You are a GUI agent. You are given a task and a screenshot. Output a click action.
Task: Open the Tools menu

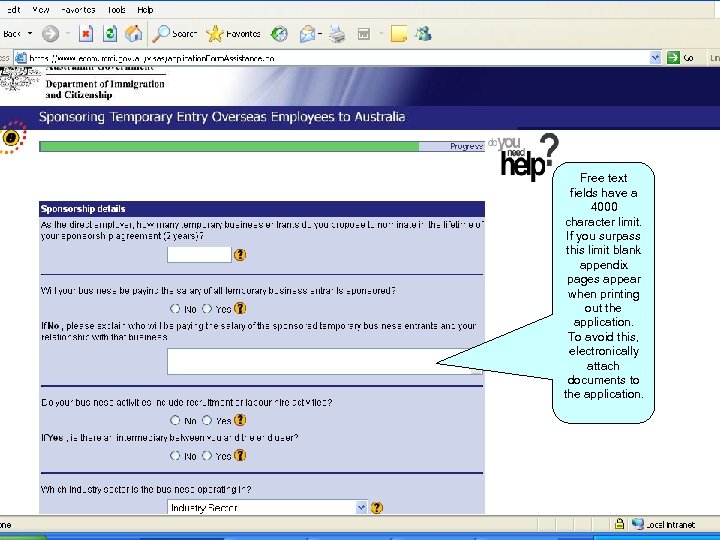(x=117, y=10)
